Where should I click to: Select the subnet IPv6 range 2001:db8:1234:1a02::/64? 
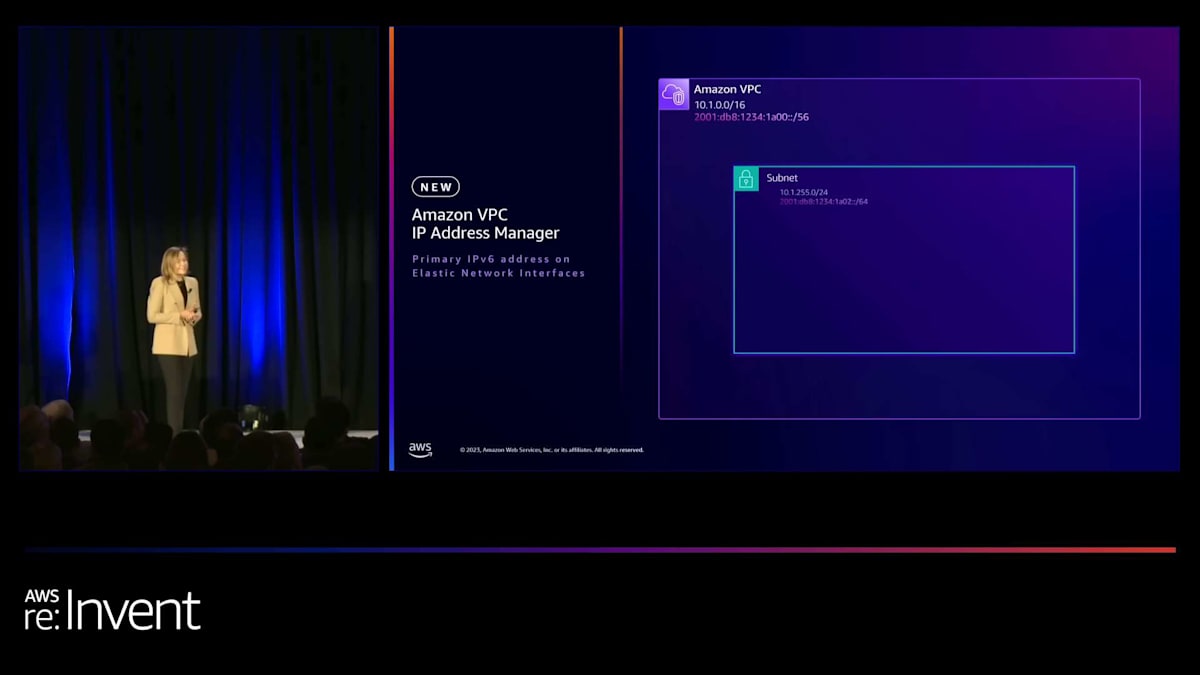click(824, 202)
